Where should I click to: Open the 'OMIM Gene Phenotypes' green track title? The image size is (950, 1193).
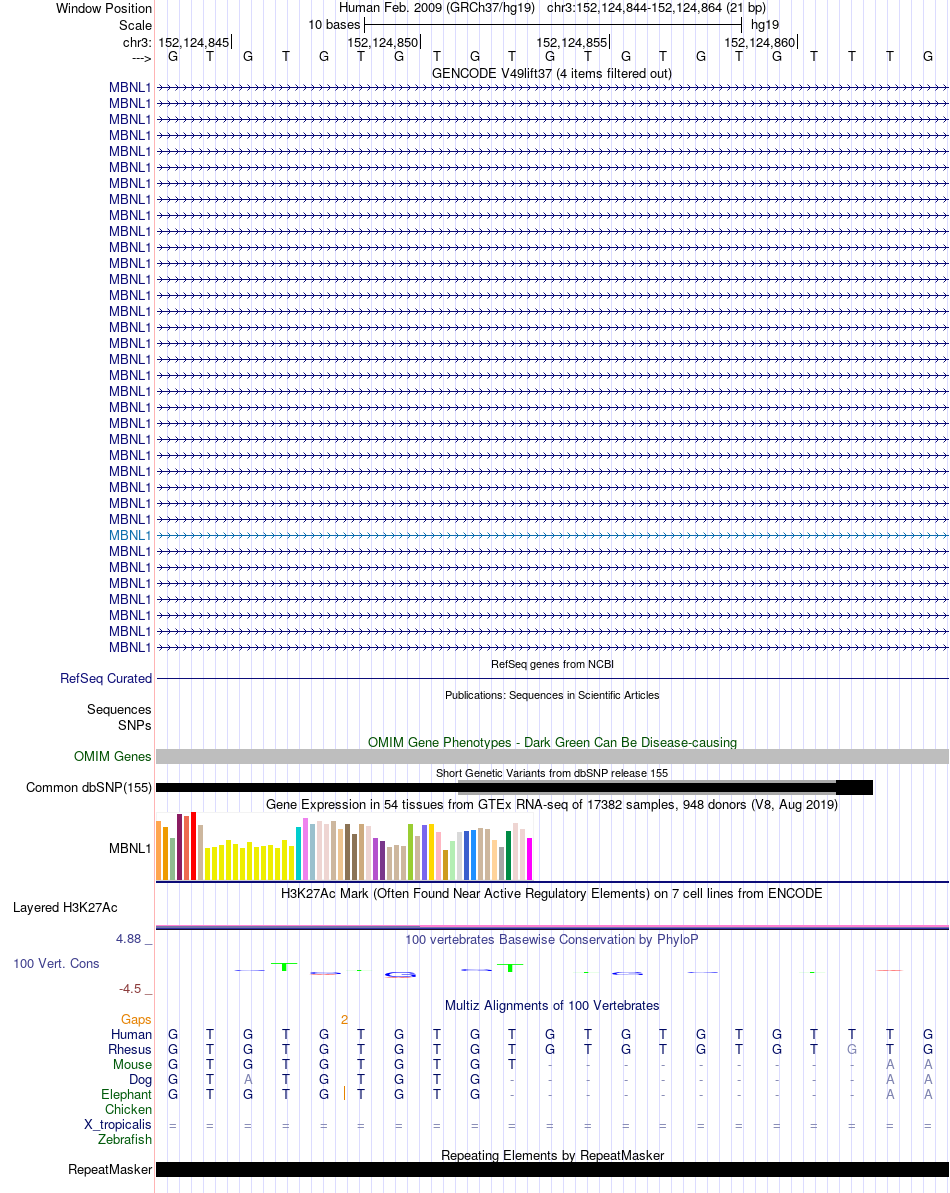[552, 743]
